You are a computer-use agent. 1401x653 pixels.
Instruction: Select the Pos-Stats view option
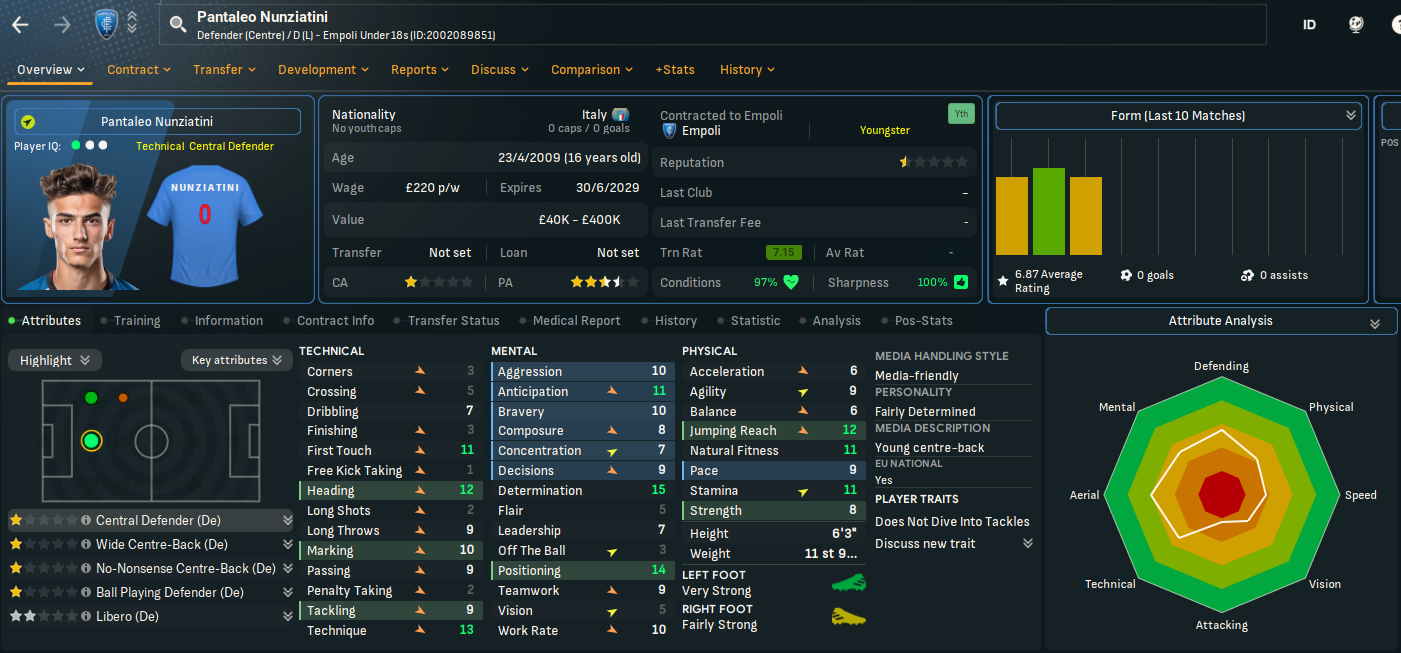pyautogui.click(x=916, y=321)
